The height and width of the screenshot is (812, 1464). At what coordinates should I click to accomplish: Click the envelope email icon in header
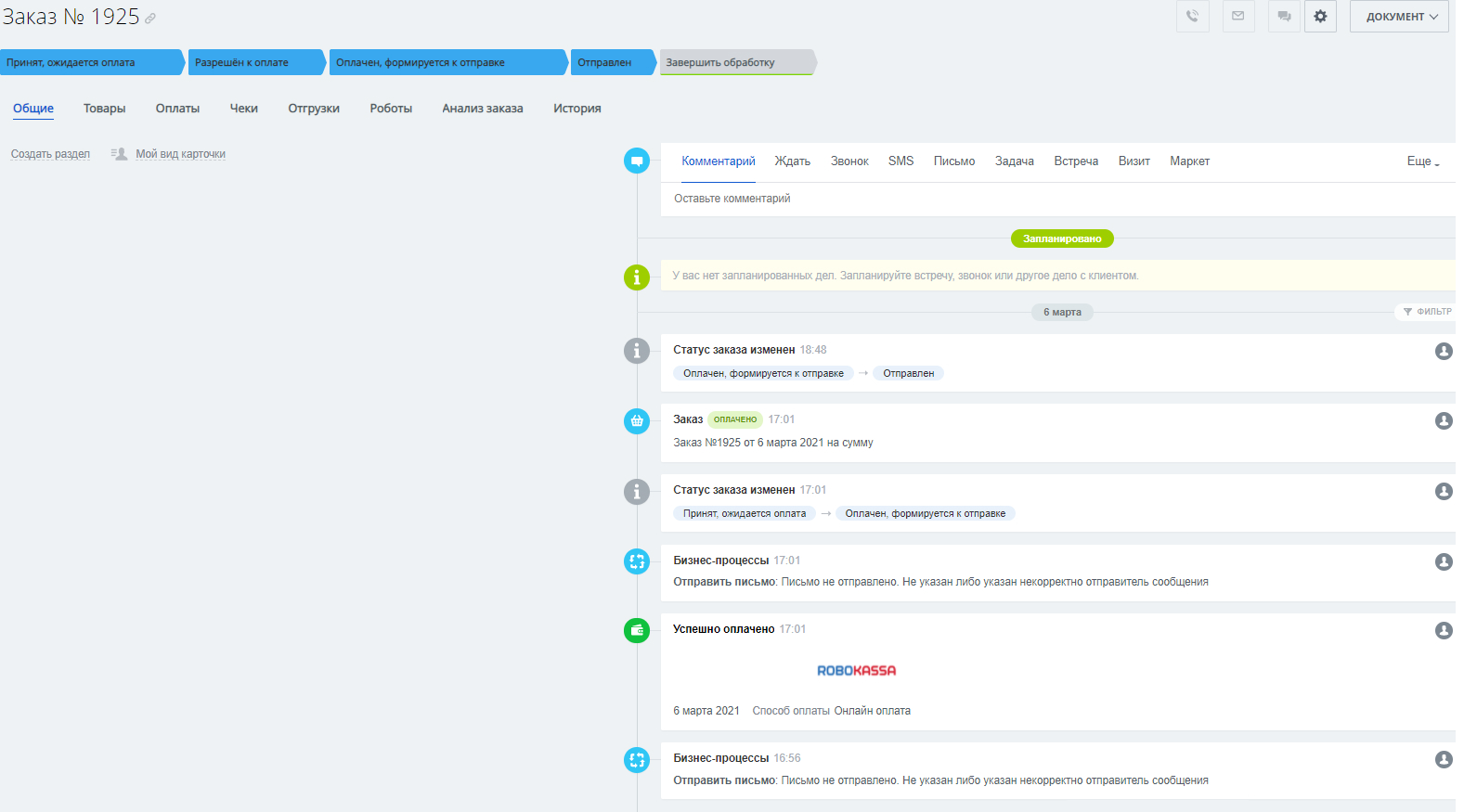(1237, 17)
